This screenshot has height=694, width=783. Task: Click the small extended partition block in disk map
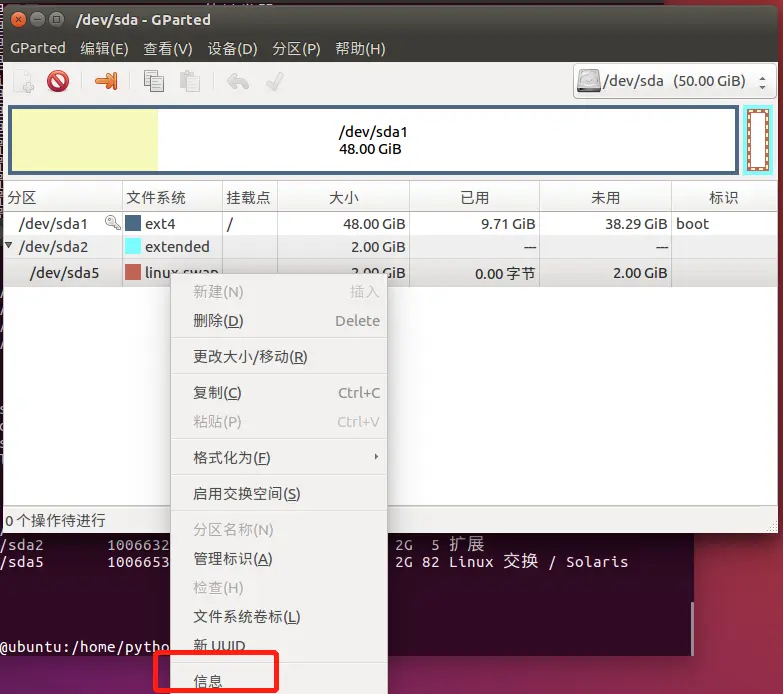(x=758, y=140)
